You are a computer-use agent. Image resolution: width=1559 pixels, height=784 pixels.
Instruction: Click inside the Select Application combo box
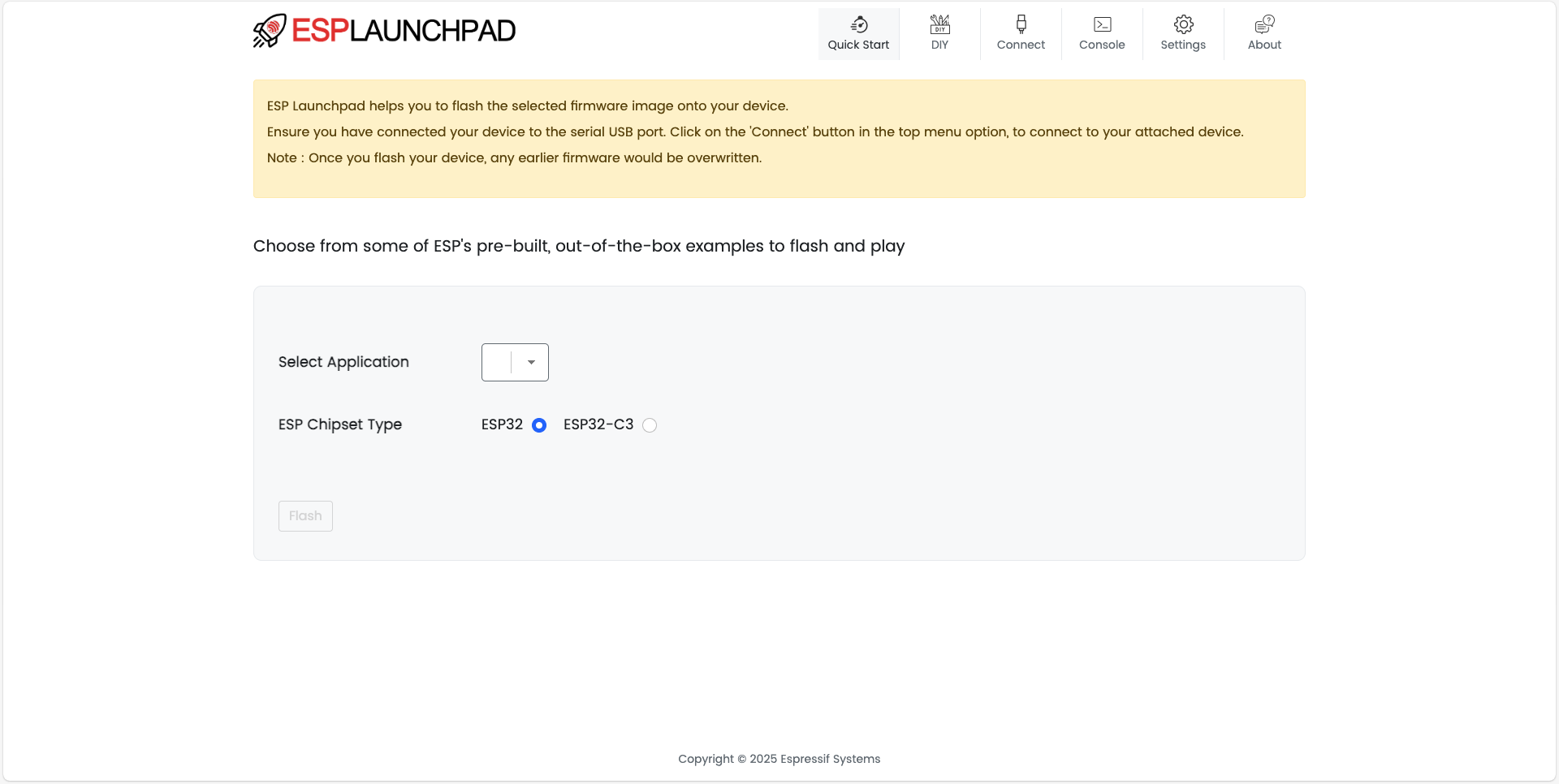pos(496,363)
